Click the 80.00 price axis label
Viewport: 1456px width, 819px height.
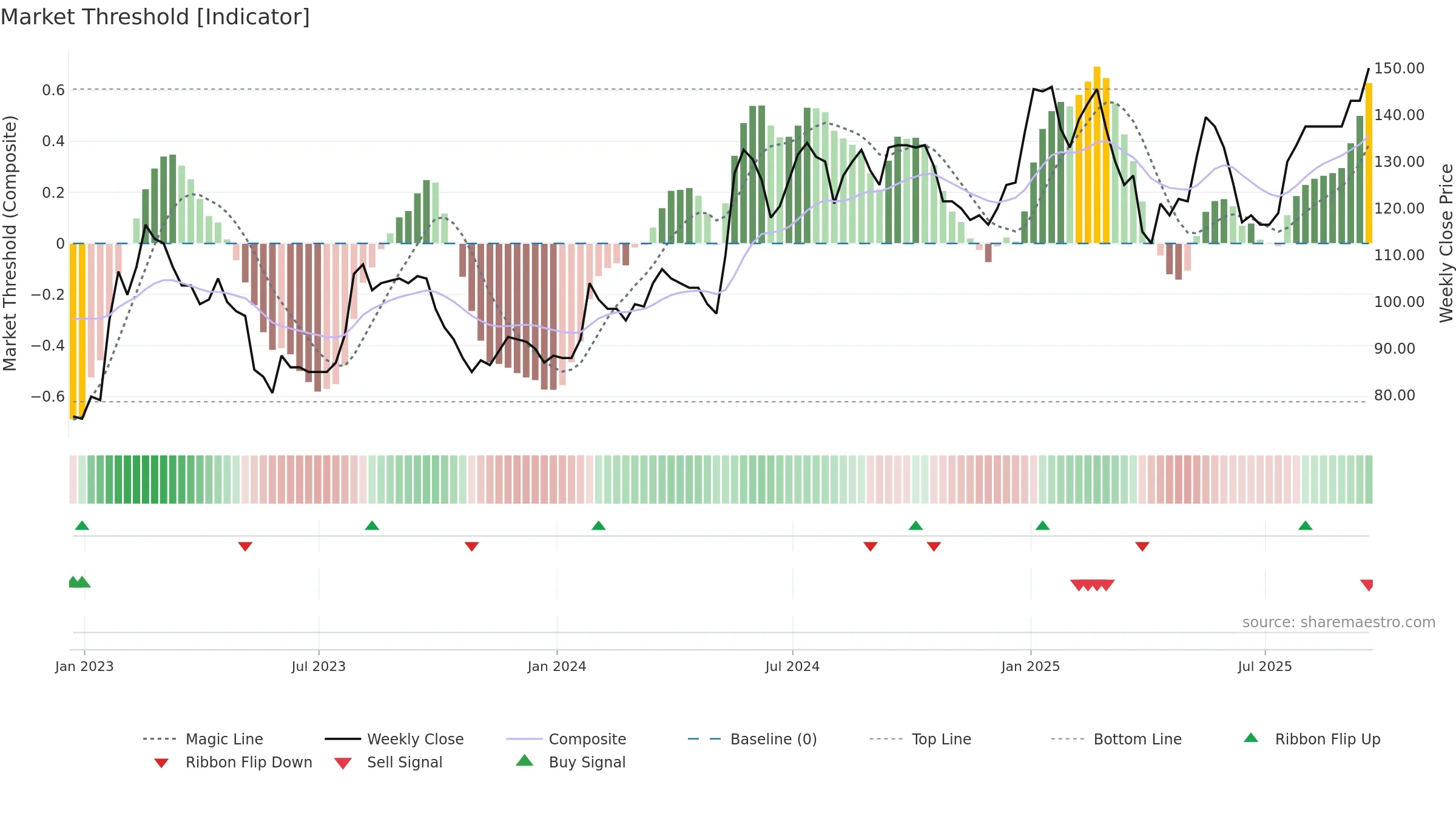pos(1395,395)
